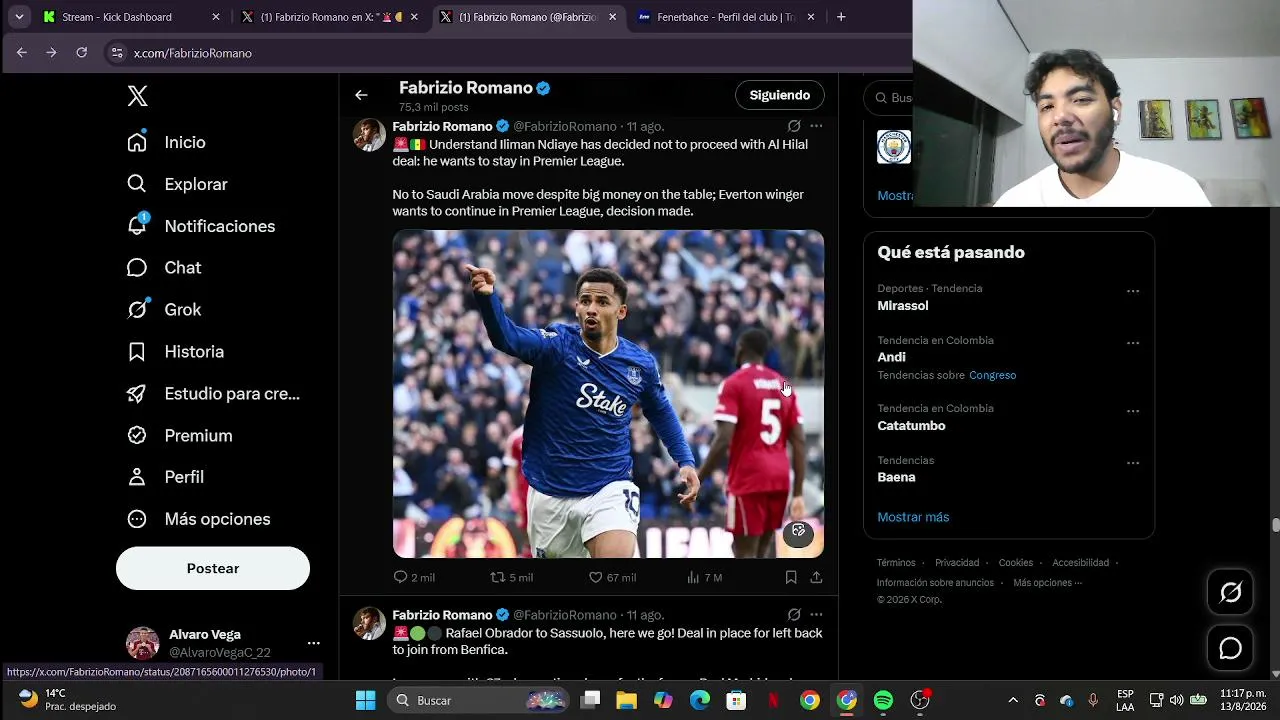
Task: Open Chat in the sidebar
Action: pyautogui.click(x=165, y=268)
